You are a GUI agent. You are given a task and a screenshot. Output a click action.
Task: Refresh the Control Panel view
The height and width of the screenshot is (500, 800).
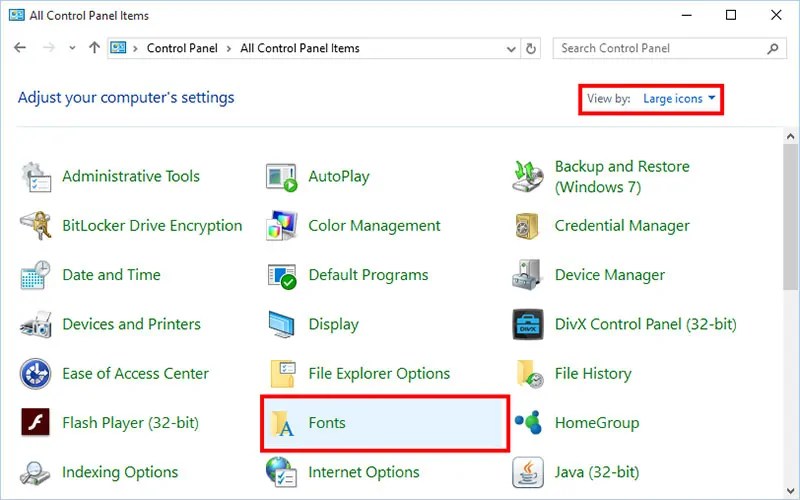531,48
